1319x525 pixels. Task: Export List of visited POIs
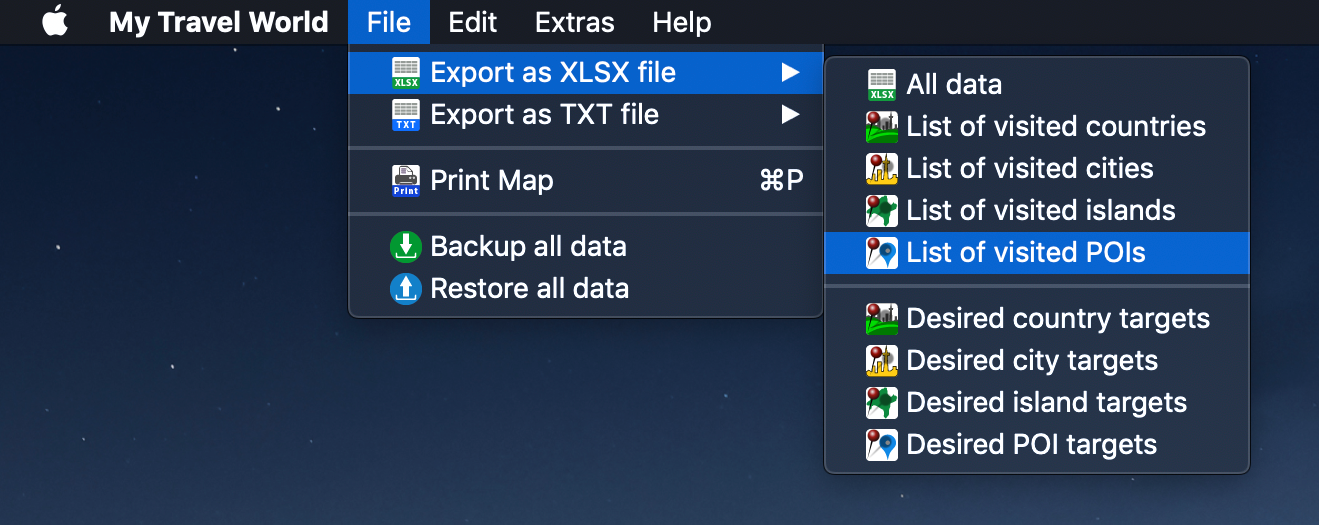pyautogui.click(x=1037, y=253)
